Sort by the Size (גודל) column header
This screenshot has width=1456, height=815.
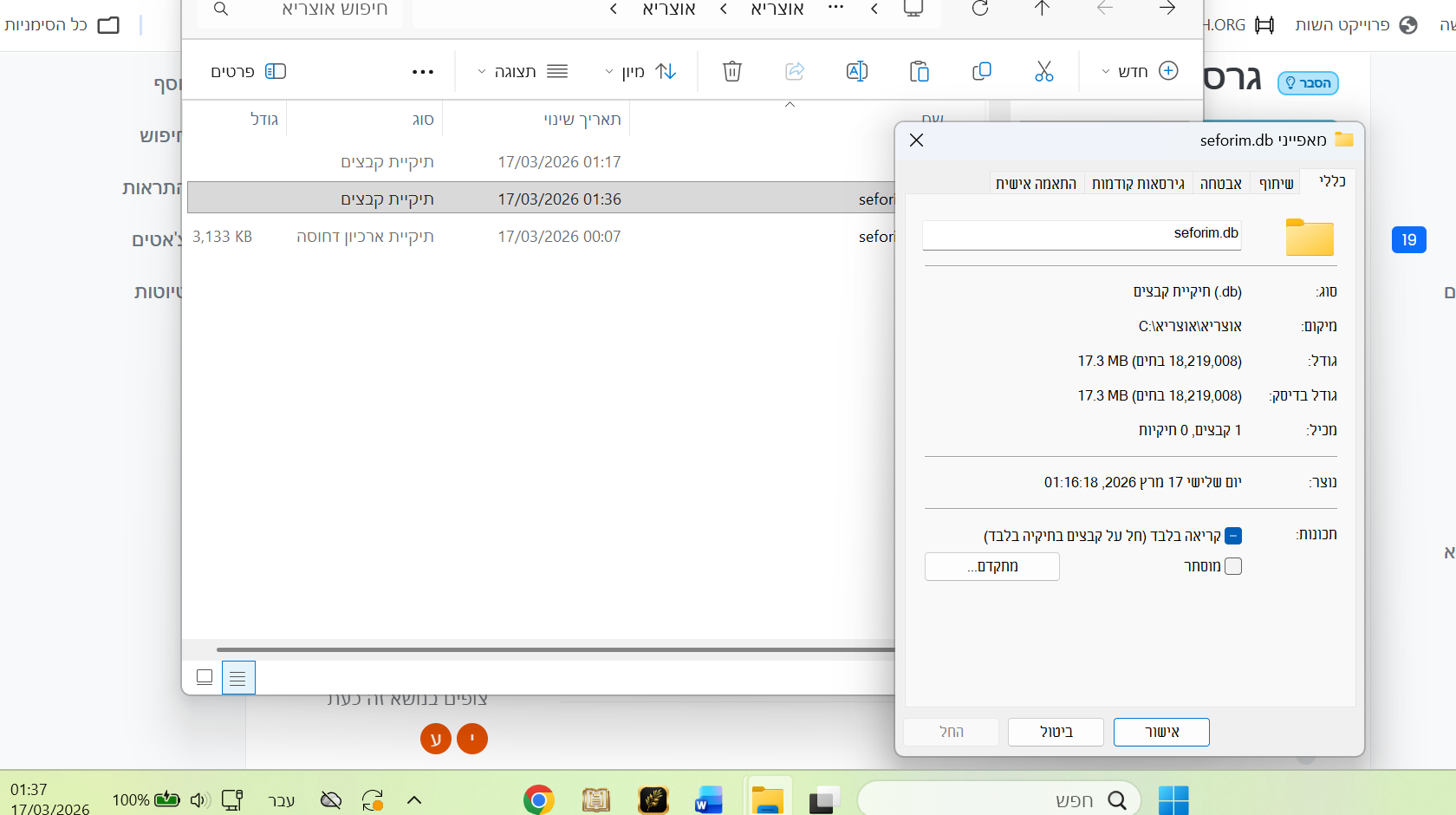click(x=236, y=119)
